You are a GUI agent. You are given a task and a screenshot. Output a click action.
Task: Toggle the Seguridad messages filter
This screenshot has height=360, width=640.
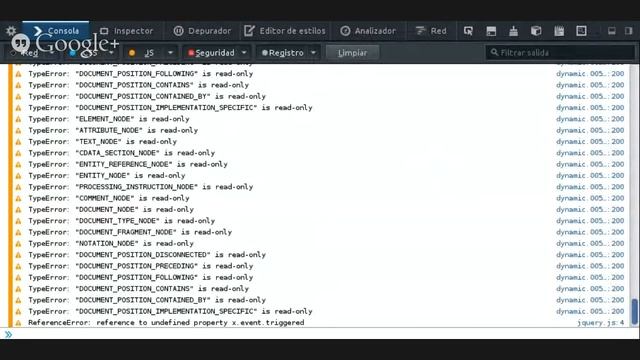point(211,53)
